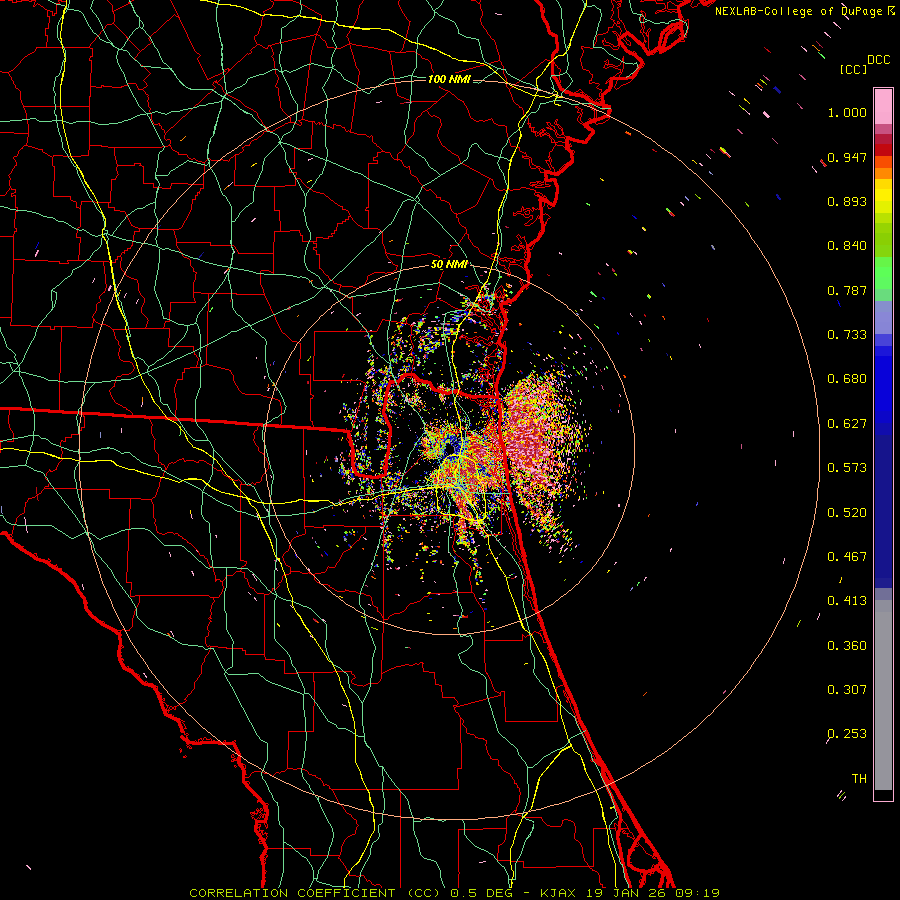The height and width of the screenshot is (900, 900).
Task: Click the 0.520 legend value
Action: (847, 513)
